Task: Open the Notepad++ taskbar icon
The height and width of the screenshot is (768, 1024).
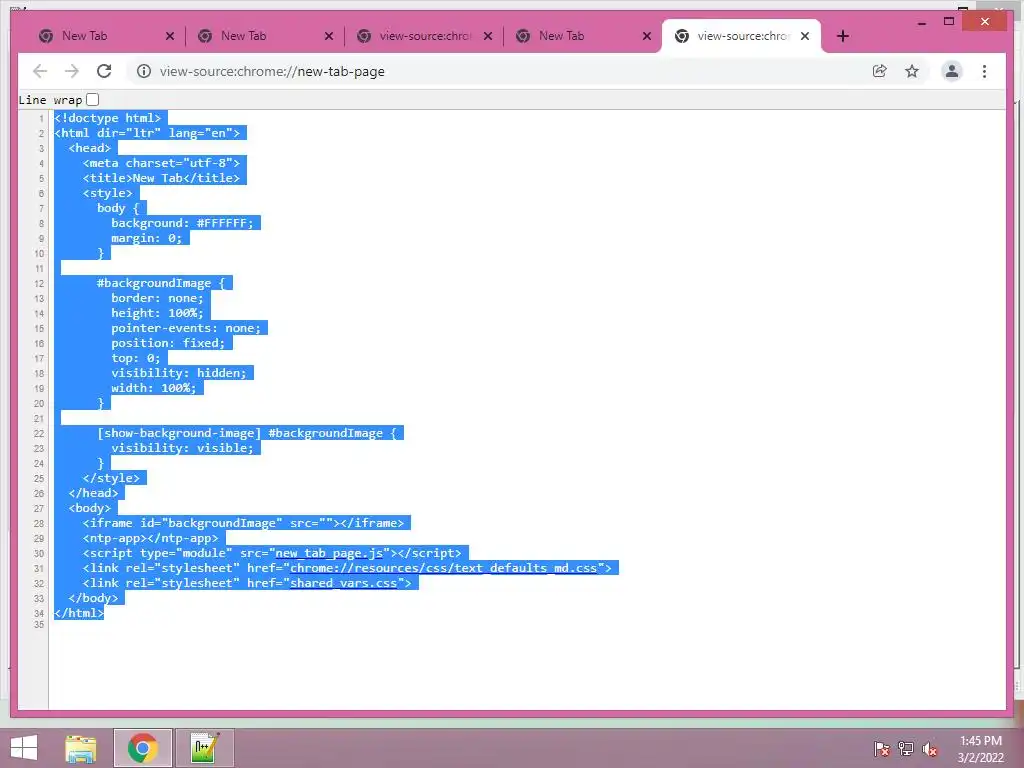Action: coord(204,748)
